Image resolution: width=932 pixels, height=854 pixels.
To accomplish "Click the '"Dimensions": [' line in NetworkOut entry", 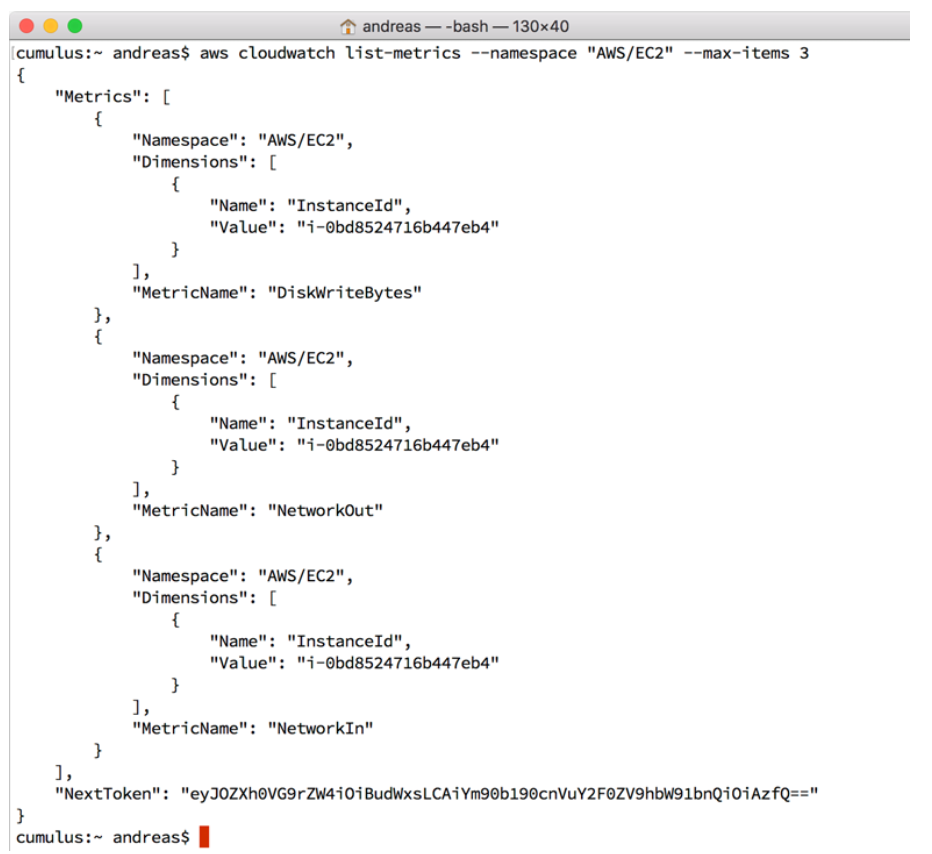I will pos(204,380).
